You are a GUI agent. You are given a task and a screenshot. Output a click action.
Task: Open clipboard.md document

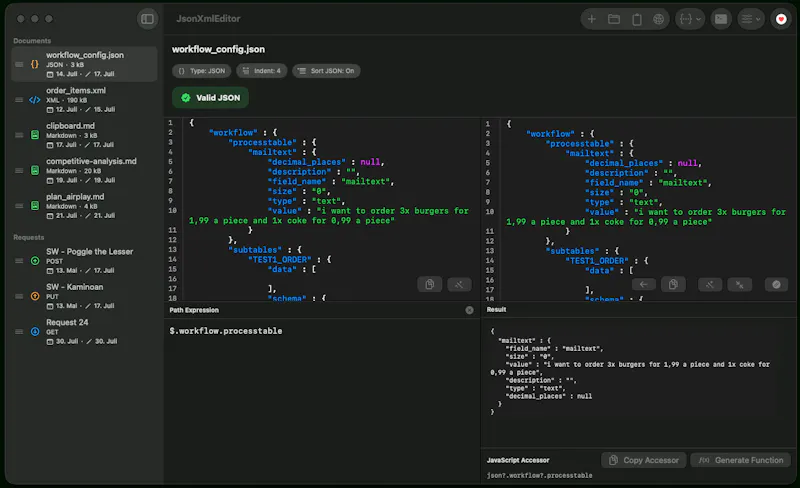pyautogui.click(x=84, y=135)
